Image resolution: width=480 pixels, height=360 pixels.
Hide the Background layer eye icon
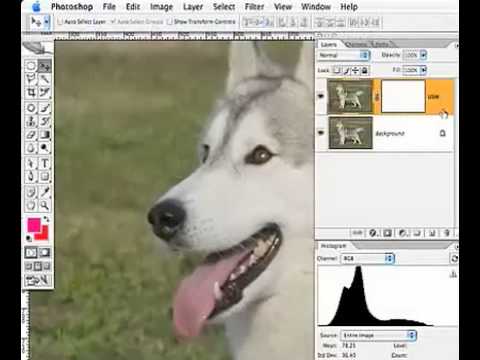[321, 133]
